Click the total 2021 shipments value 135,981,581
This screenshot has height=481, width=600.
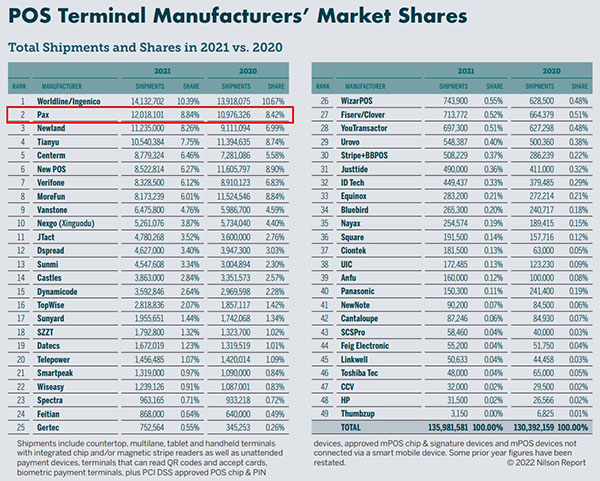point(448,427)
